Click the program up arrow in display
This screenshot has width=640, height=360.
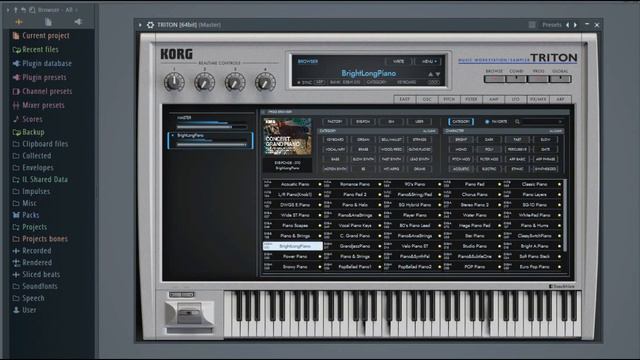[430, 74]
